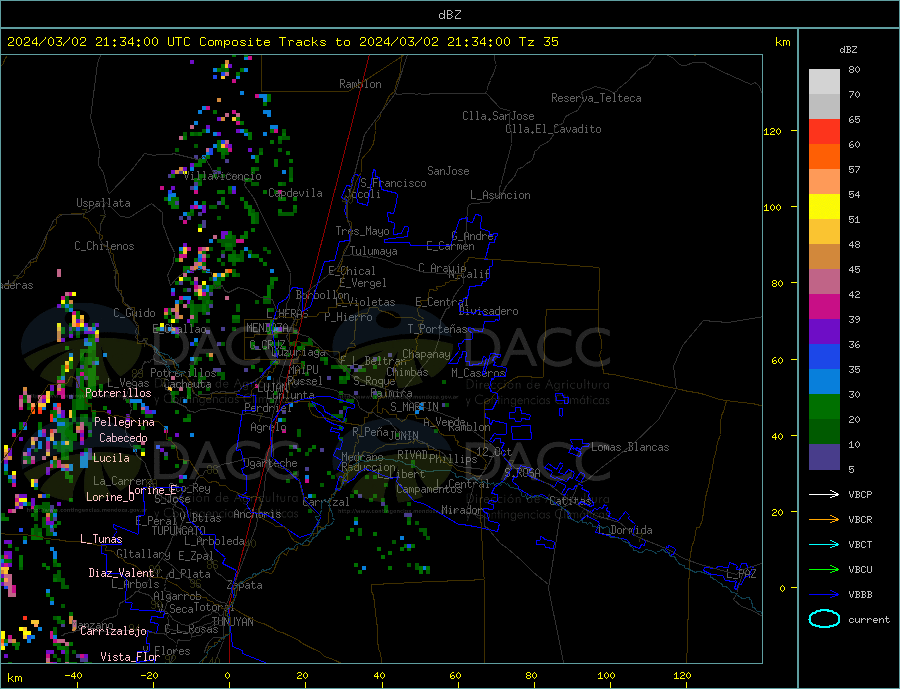This screenshot has height=689, width=900.
Task: Click the green VBCU arrow in legend
Action: pyautogui.click(x=824, y=569)
